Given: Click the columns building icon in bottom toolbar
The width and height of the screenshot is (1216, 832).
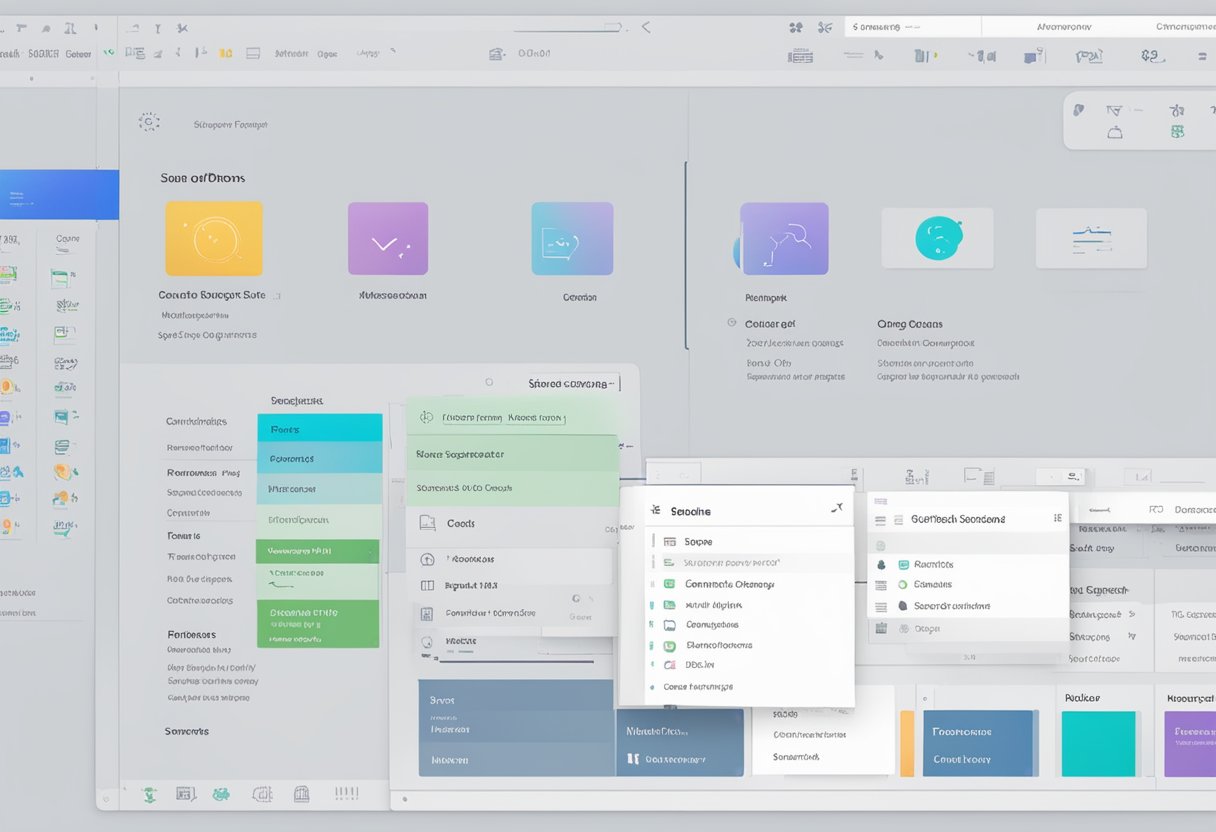Looking at the screenshot, I should coord(301,794).
